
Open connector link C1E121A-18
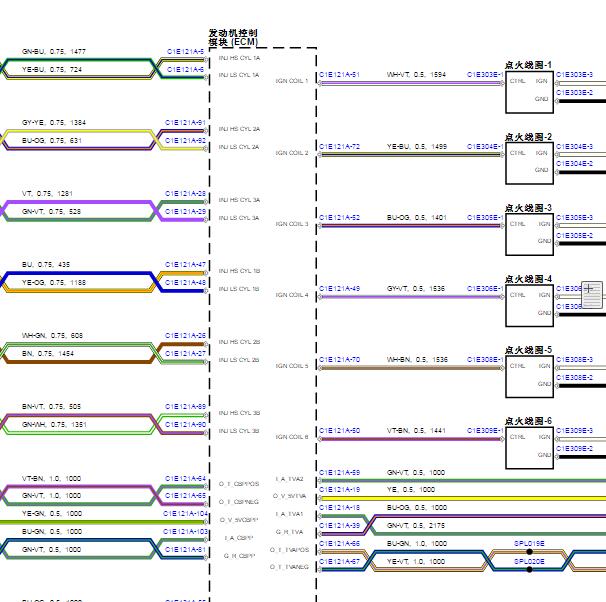click(339, 508)
